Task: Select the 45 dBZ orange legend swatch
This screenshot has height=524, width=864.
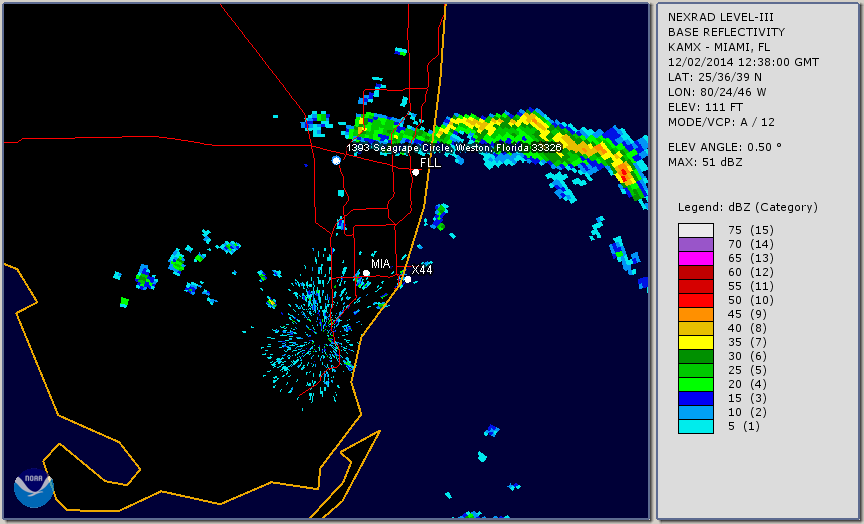Action: tap(695, 315)
